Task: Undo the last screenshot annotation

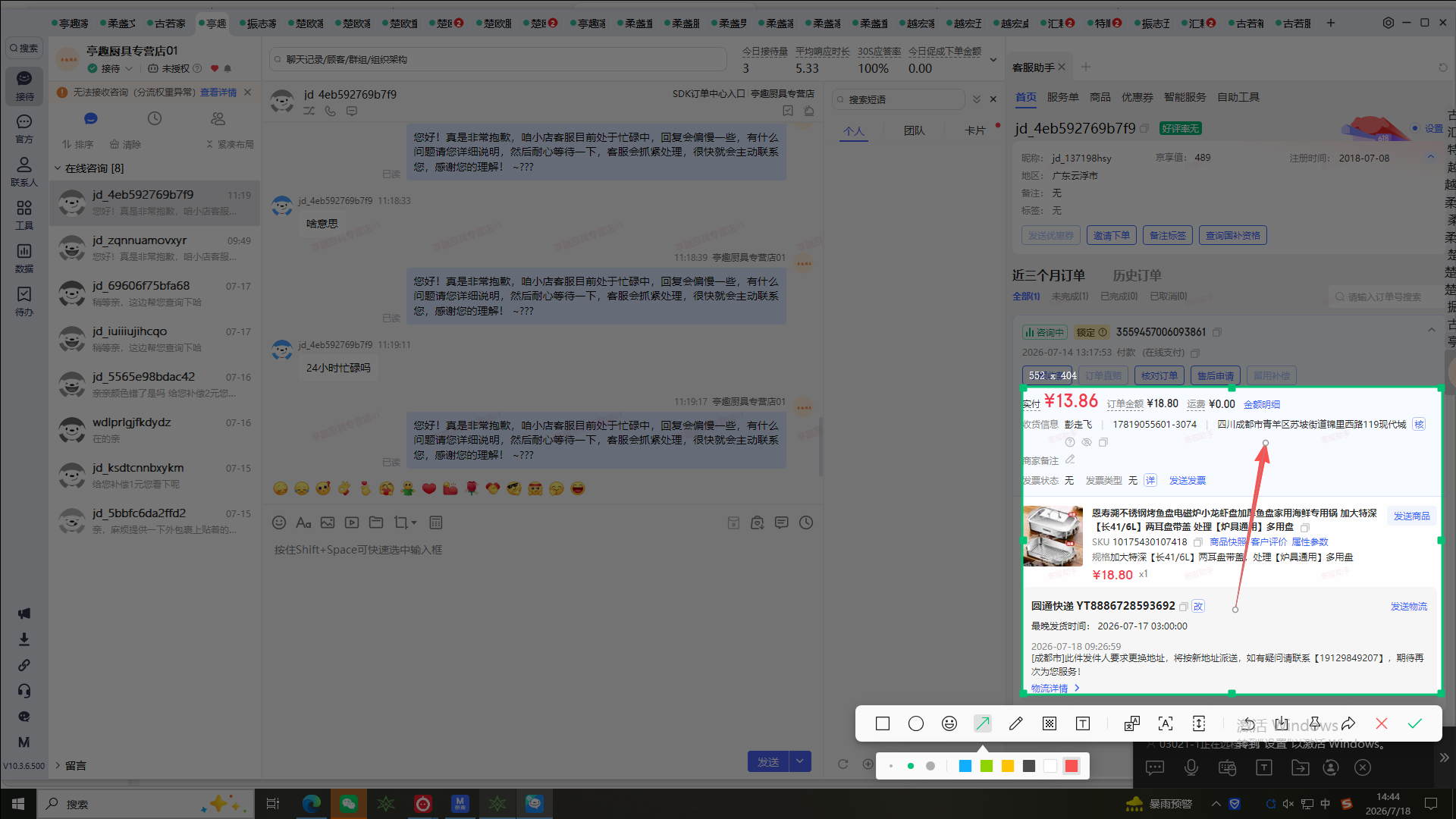Action: pos(1248,723)
